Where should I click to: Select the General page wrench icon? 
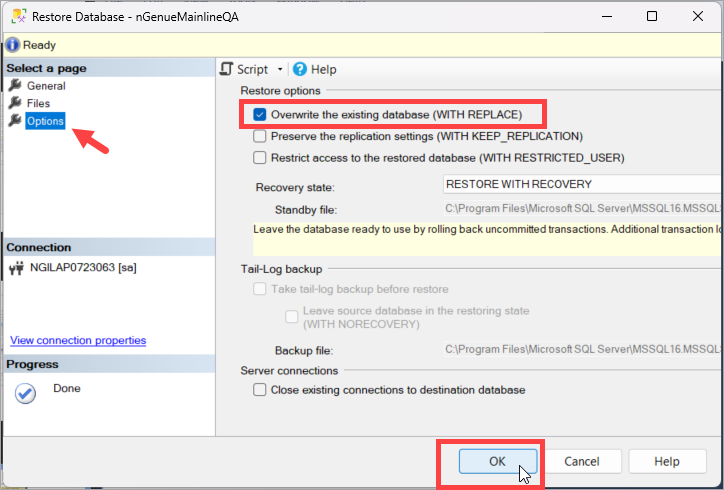(15, 85)
